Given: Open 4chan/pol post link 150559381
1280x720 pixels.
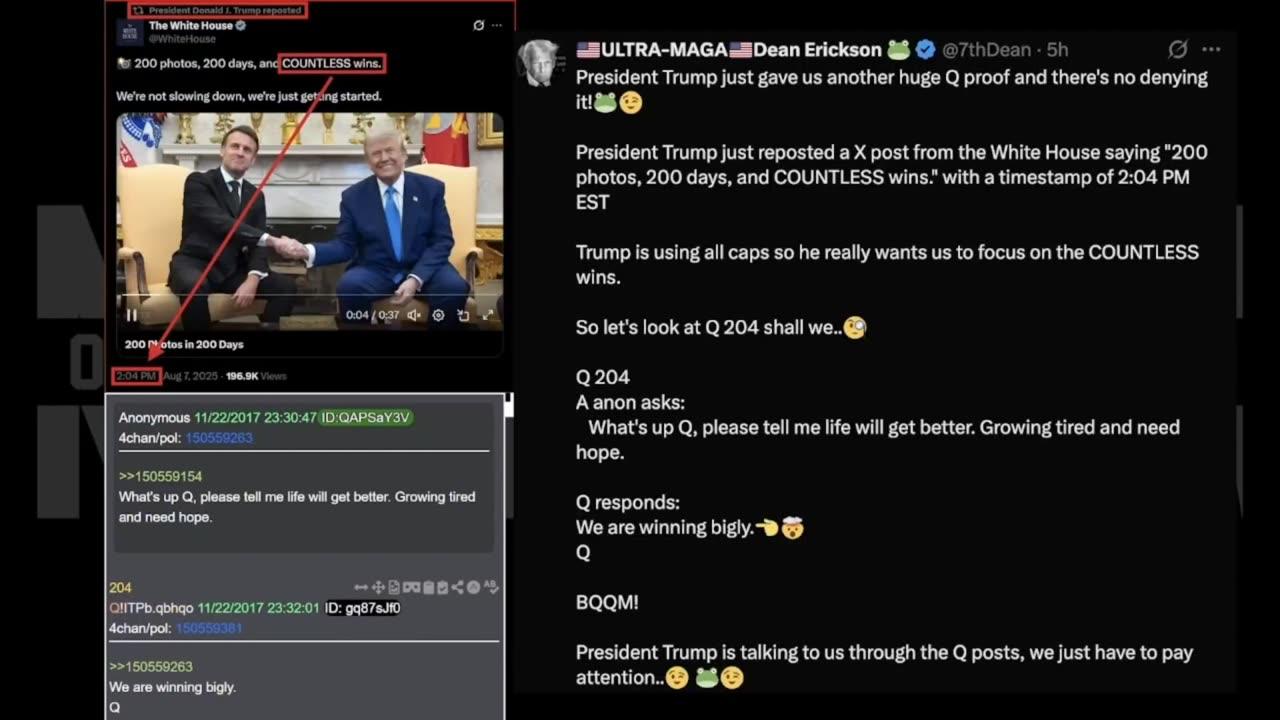Looking at the screenshot, I should (x=209, y=628).
